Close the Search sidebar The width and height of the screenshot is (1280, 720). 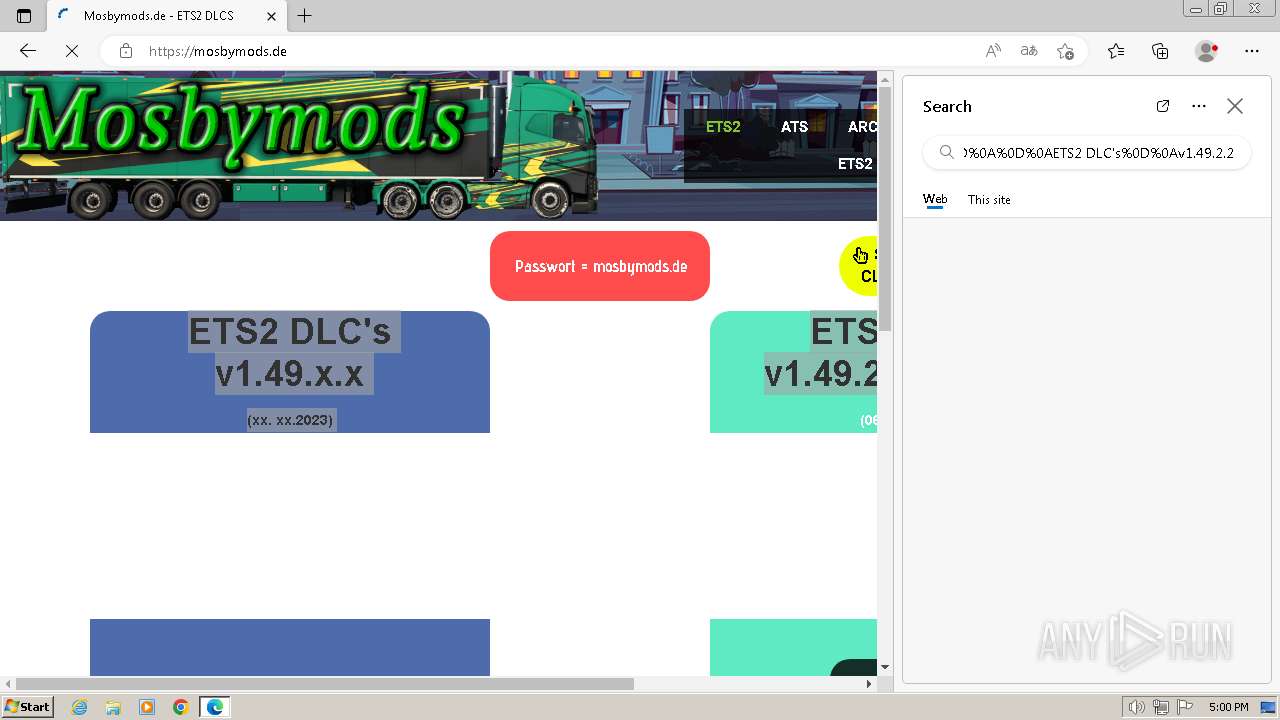point(1235,106)
